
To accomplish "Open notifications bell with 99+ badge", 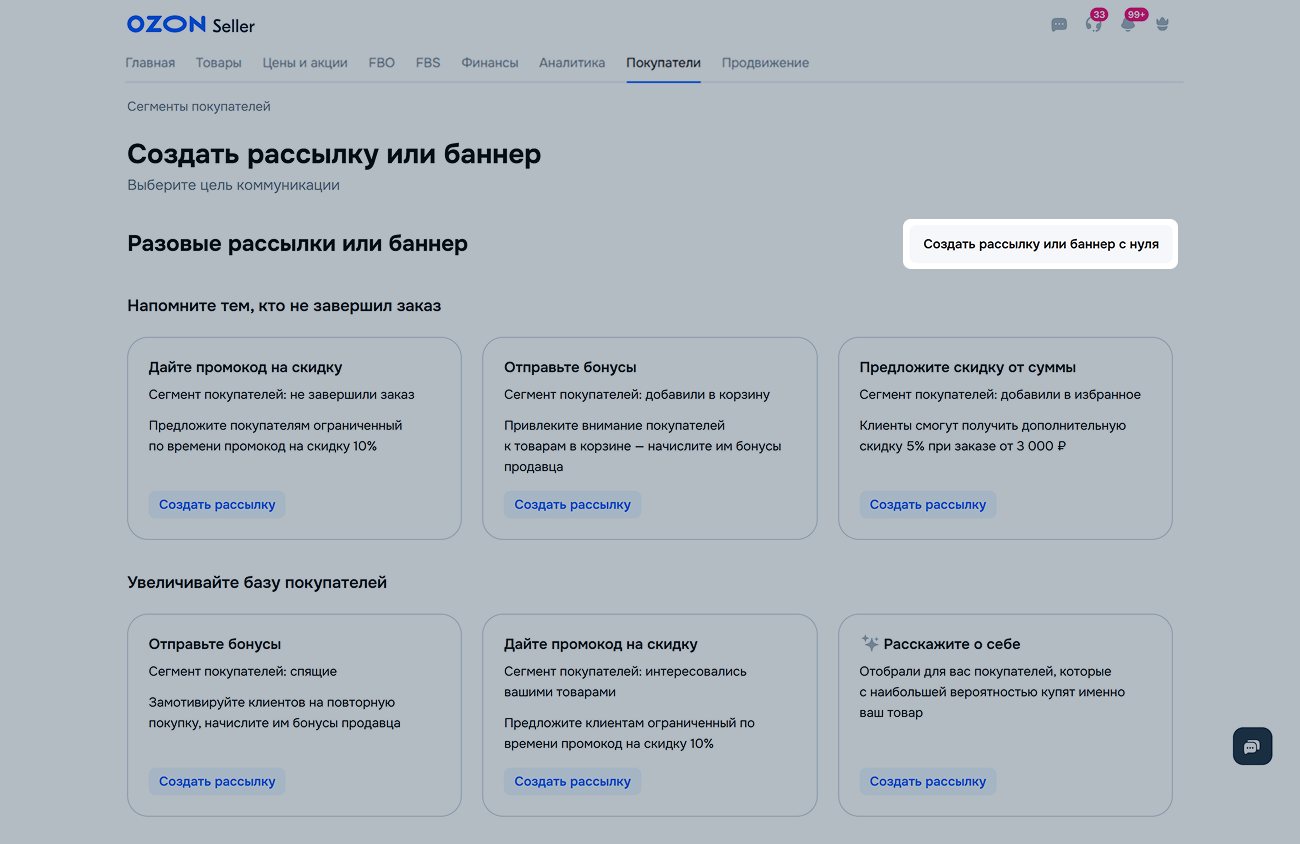I will point(1128,25).
